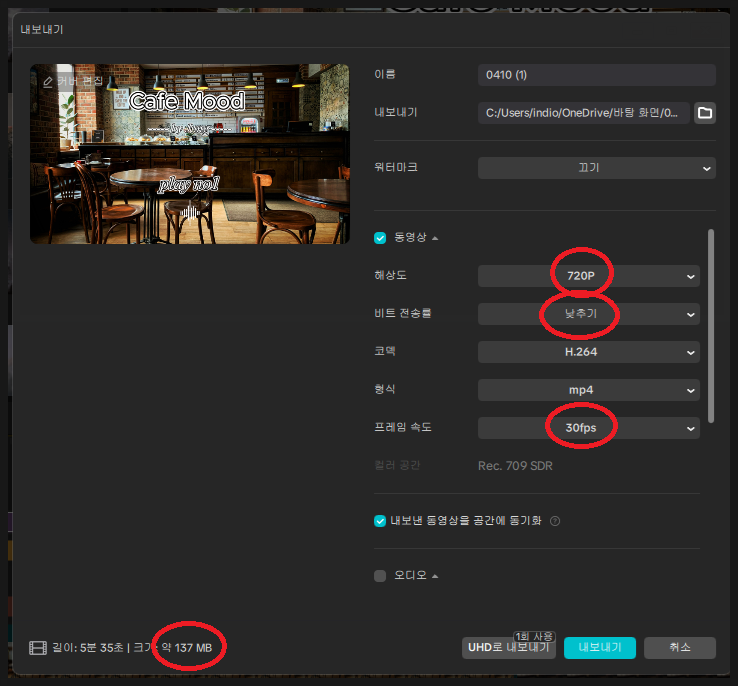
Task: Click the 워터마크 label
Action: (x=396, y=168)
